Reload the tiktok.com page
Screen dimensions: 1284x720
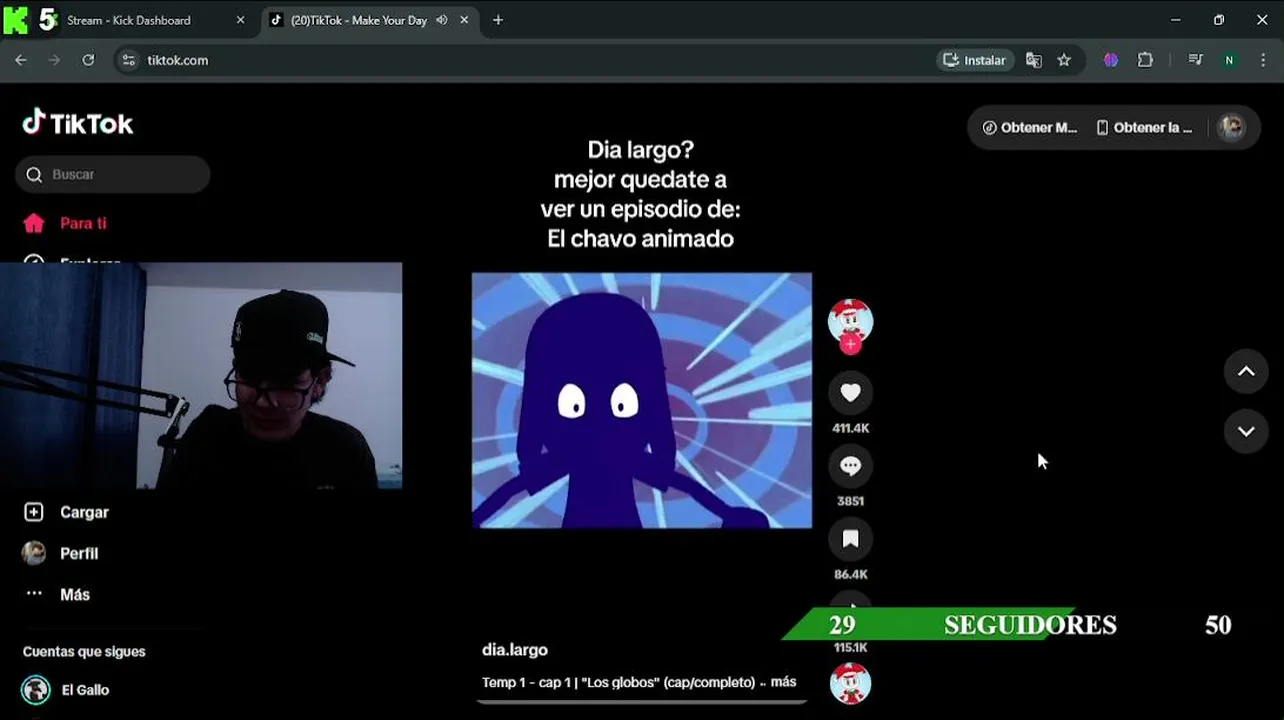88,60
